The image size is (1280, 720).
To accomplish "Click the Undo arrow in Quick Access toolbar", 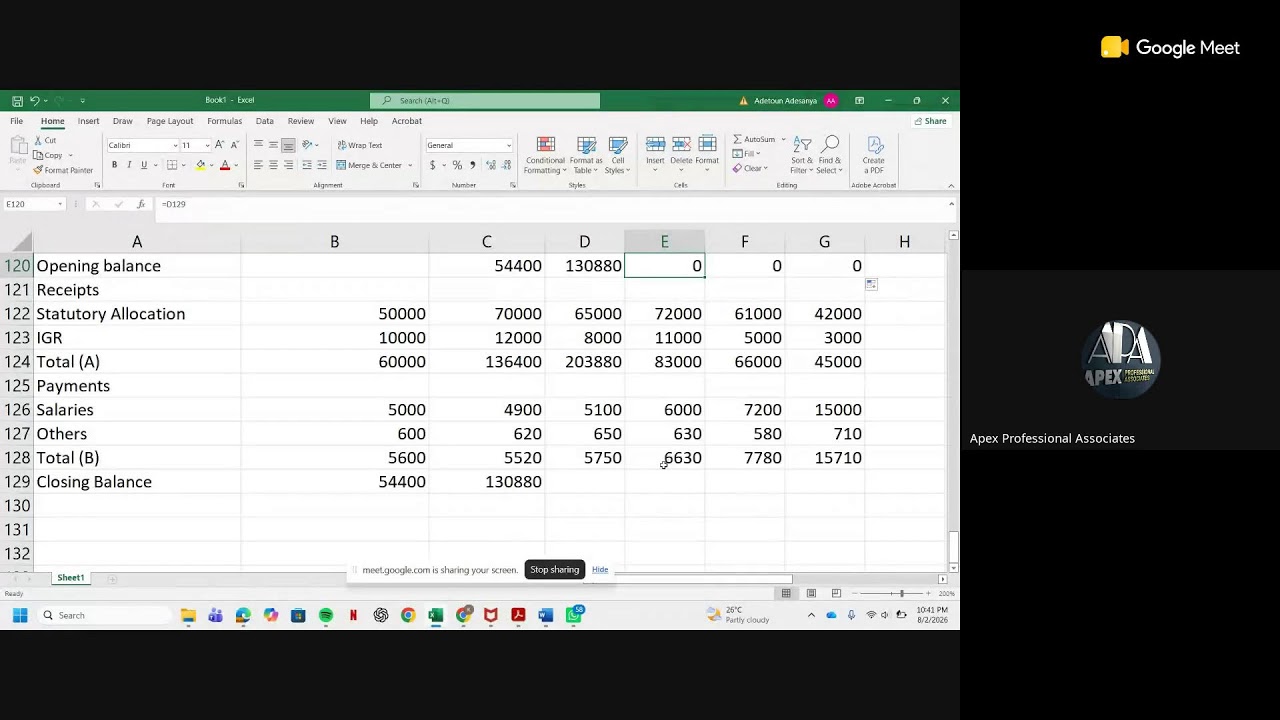I will coord(34,101).
